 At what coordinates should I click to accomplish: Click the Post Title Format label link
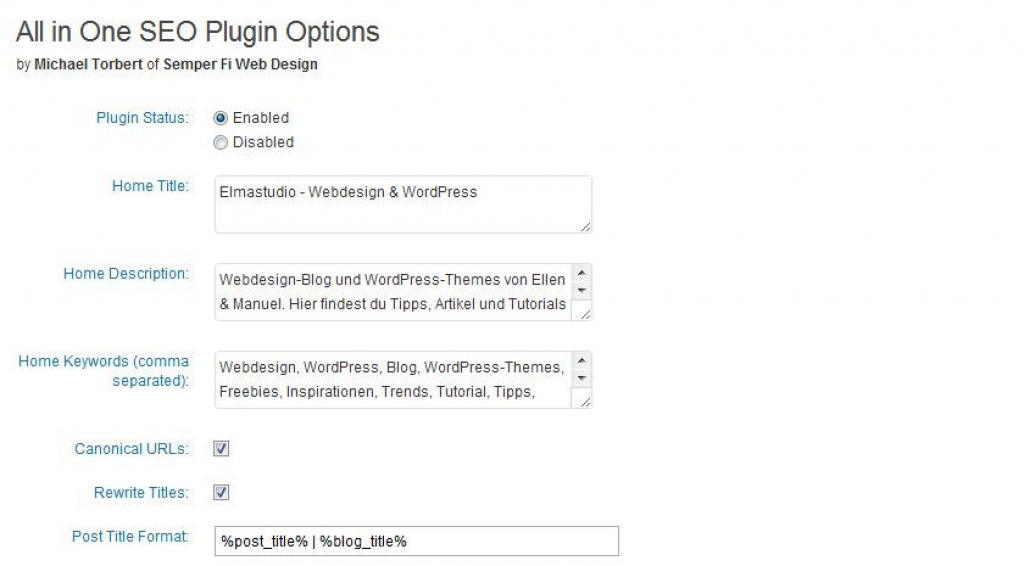pyautogui.click(x=130, y=537)
